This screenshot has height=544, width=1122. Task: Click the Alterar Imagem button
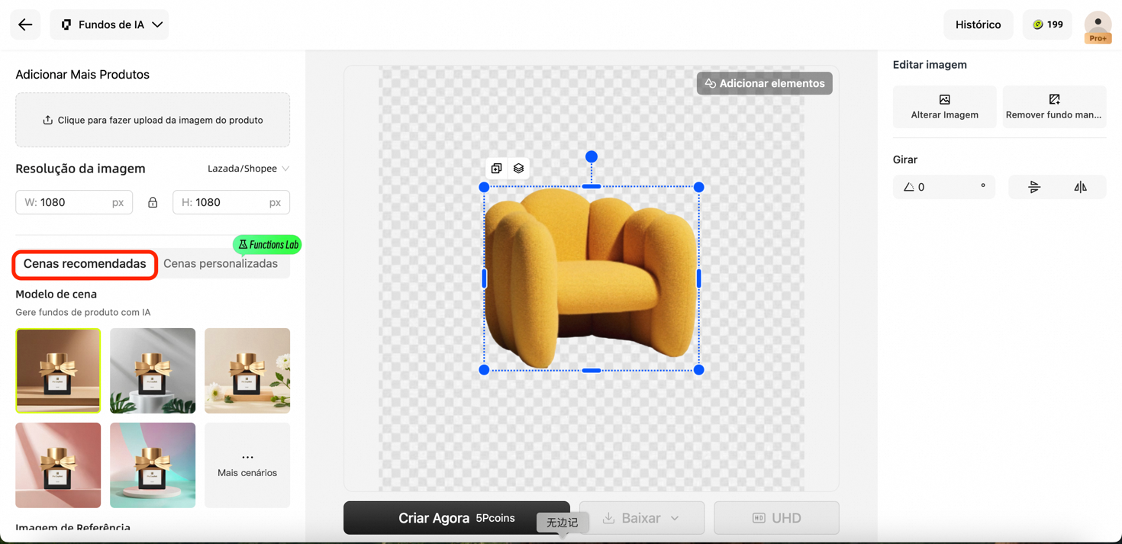pyautogui.click(x=944, y=106)
